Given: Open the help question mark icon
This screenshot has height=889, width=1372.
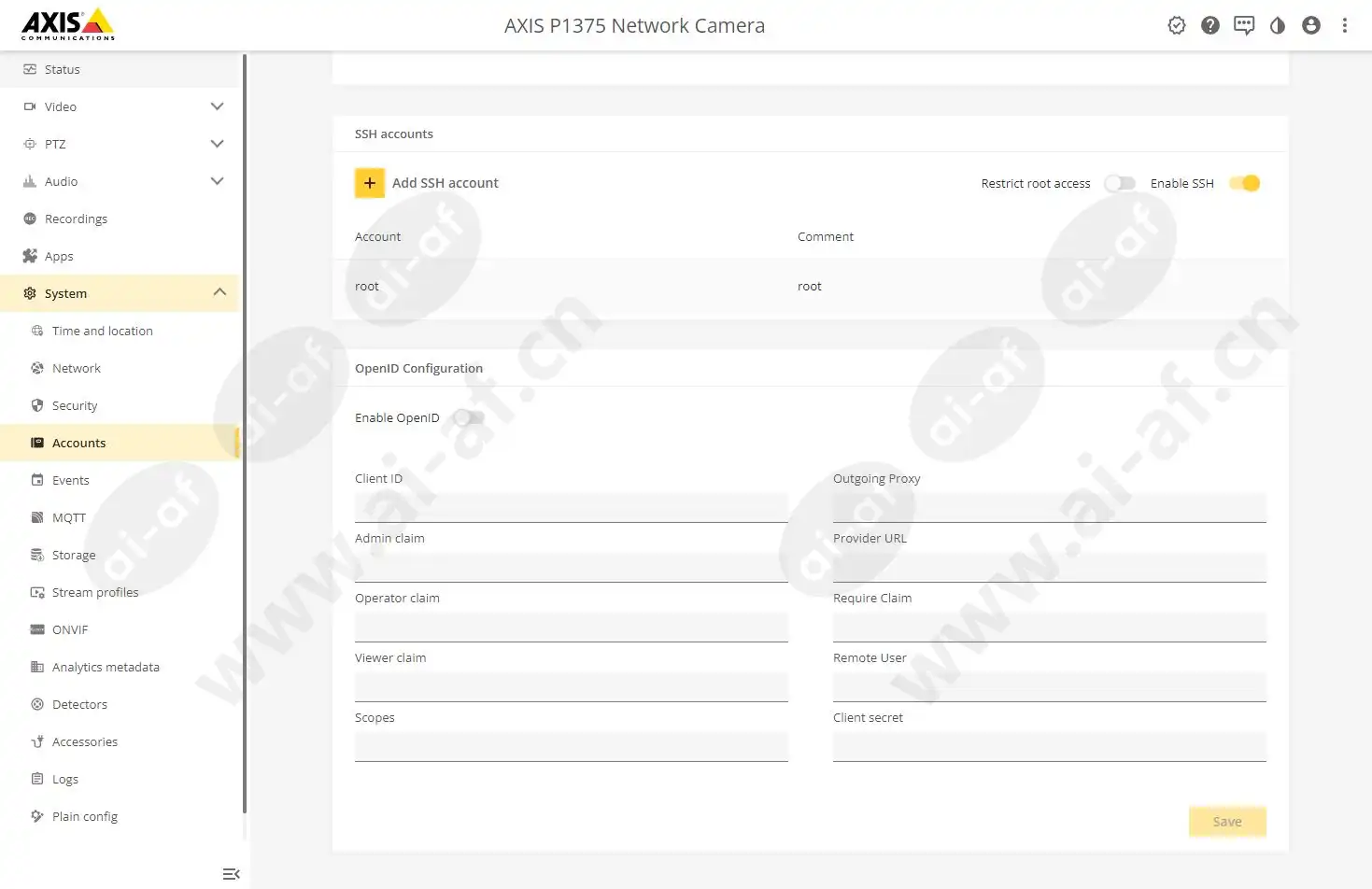Looking at the screenshot, I should tap(1210, 25).
